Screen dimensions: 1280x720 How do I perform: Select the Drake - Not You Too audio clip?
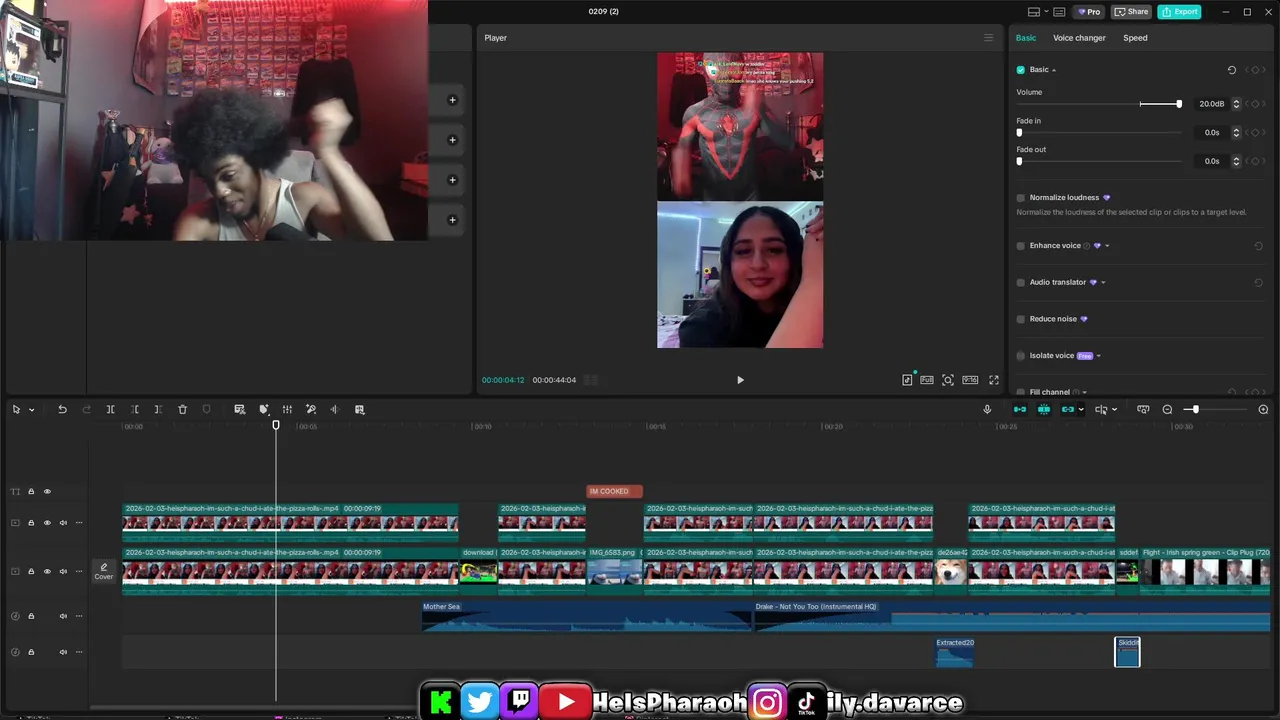click(1011, 616)
